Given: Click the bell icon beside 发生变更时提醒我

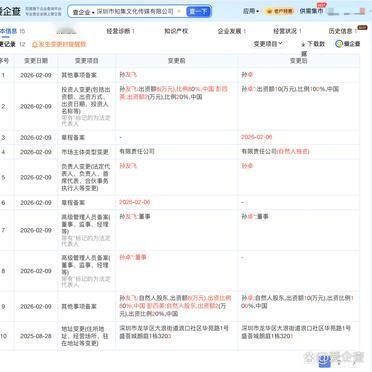Looking at the screenshot, I should [x=34, y=44].
